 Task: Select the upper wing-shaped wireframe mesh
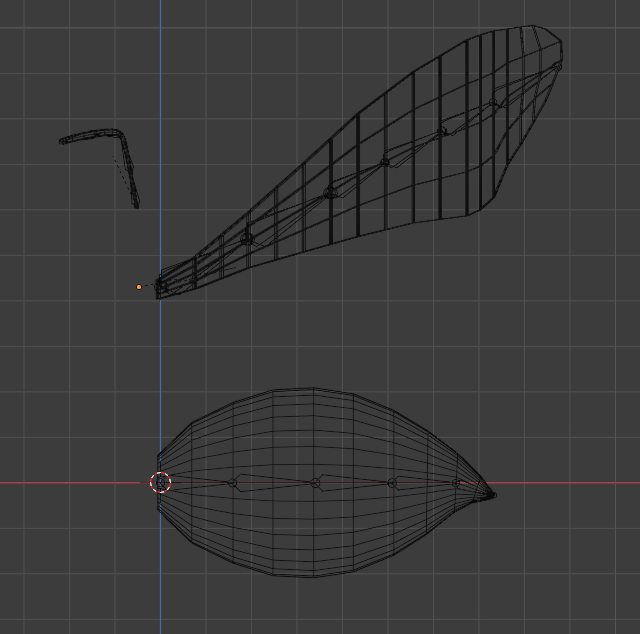[x=359, y=162]
